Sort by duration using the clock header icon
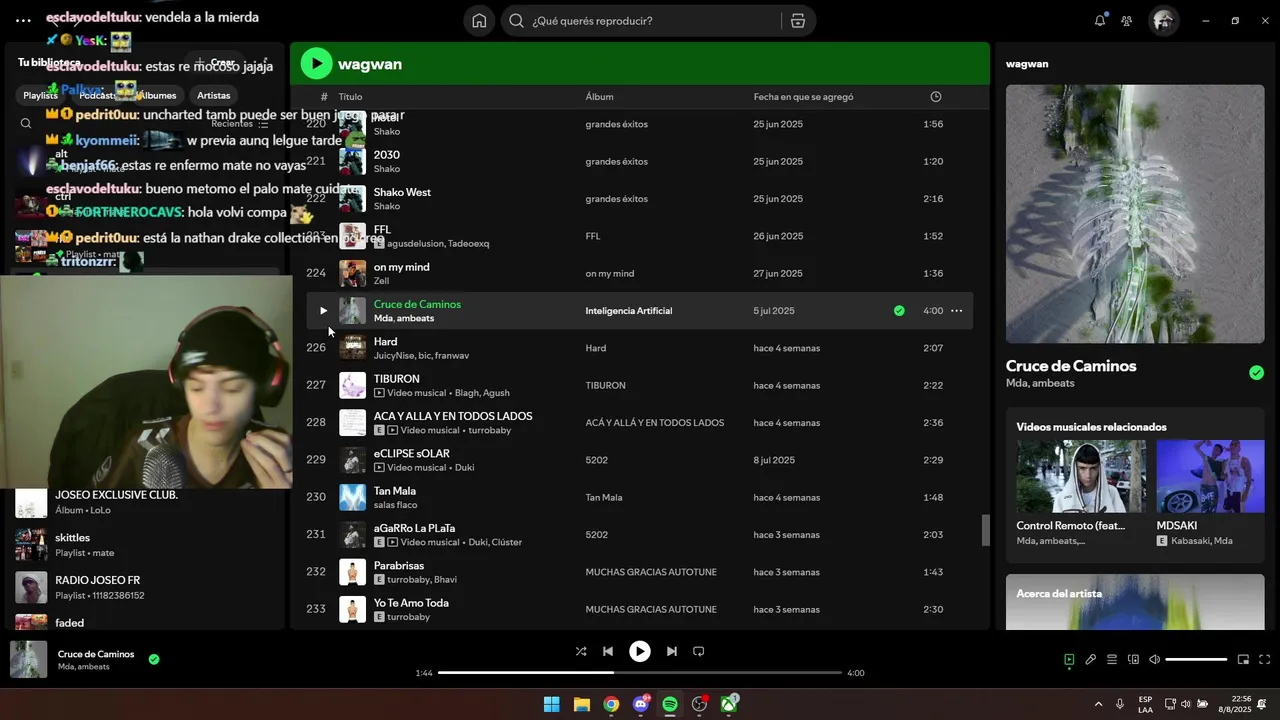 pos(936,97)
